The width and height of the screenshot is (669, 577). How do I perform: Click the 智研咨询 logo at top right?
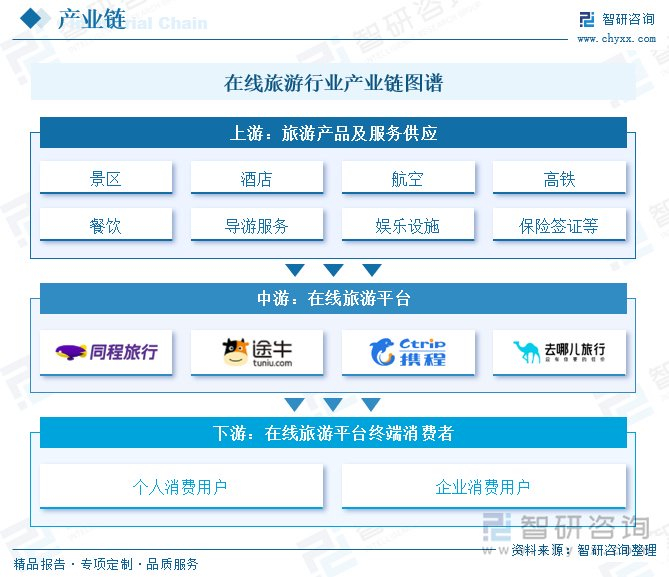click(x=617, y=19)
